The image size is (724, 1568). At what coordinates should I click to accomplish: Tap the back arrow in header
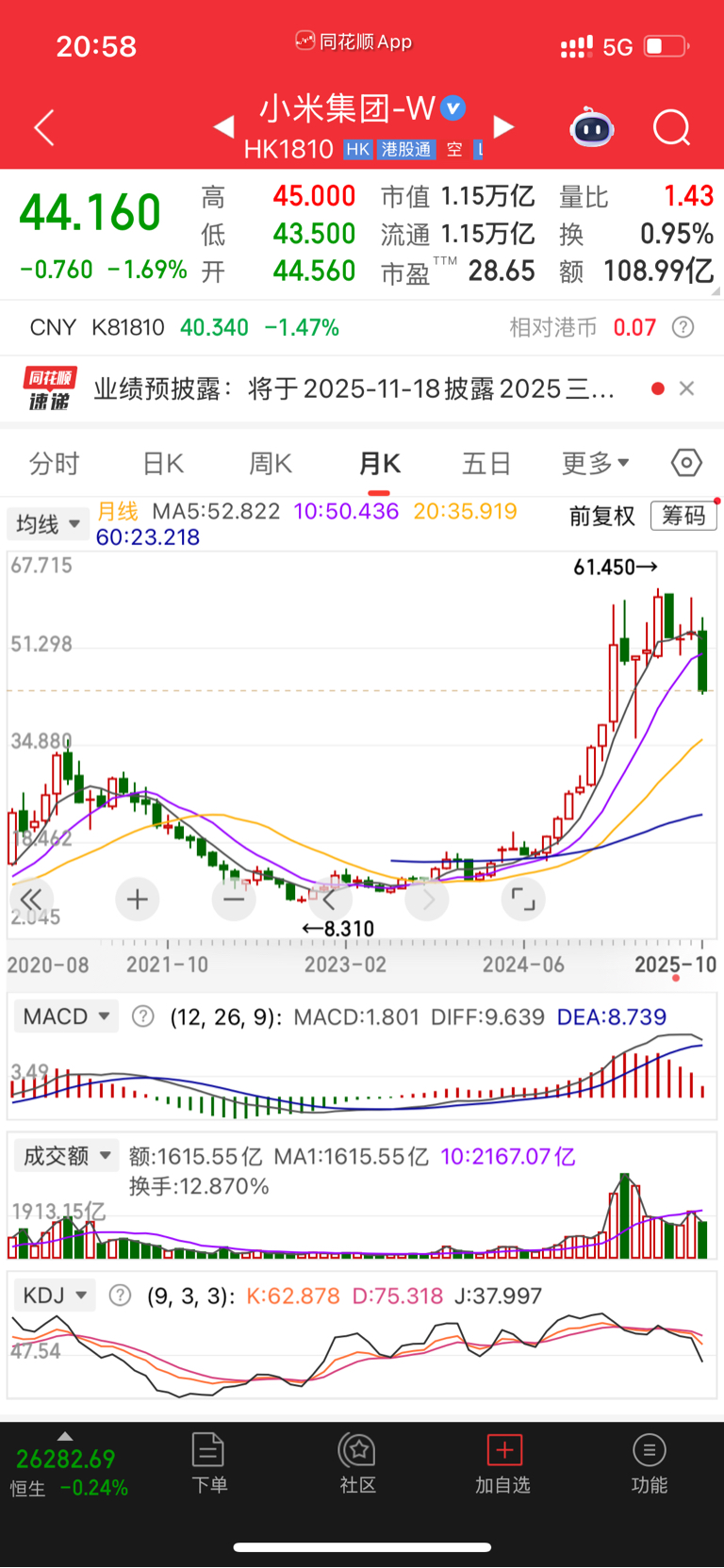44,127
